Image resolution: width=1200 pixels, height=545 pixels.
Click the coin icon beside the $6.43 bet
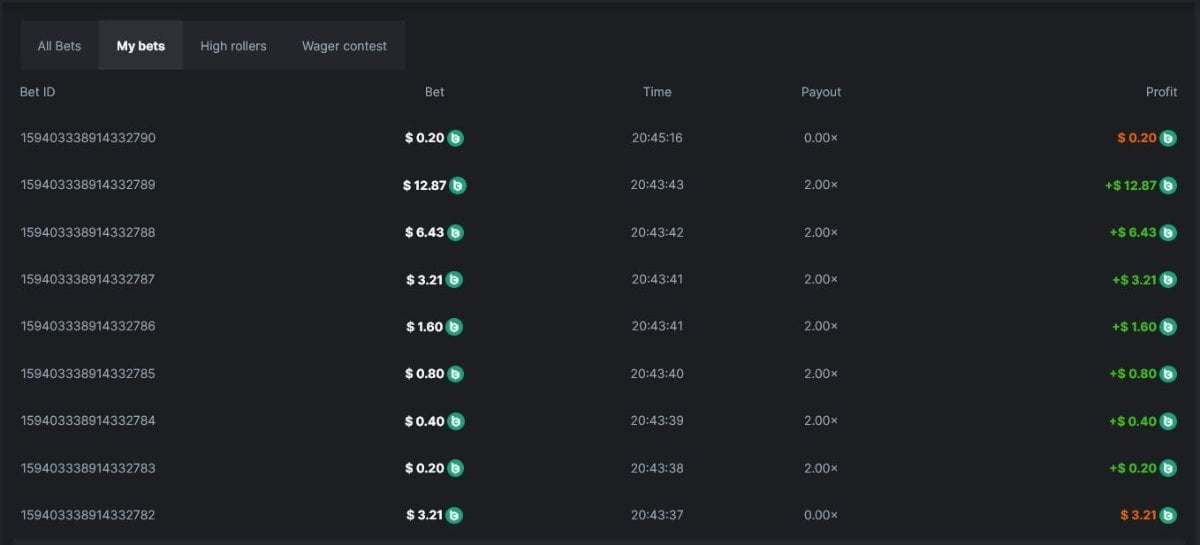455,233
